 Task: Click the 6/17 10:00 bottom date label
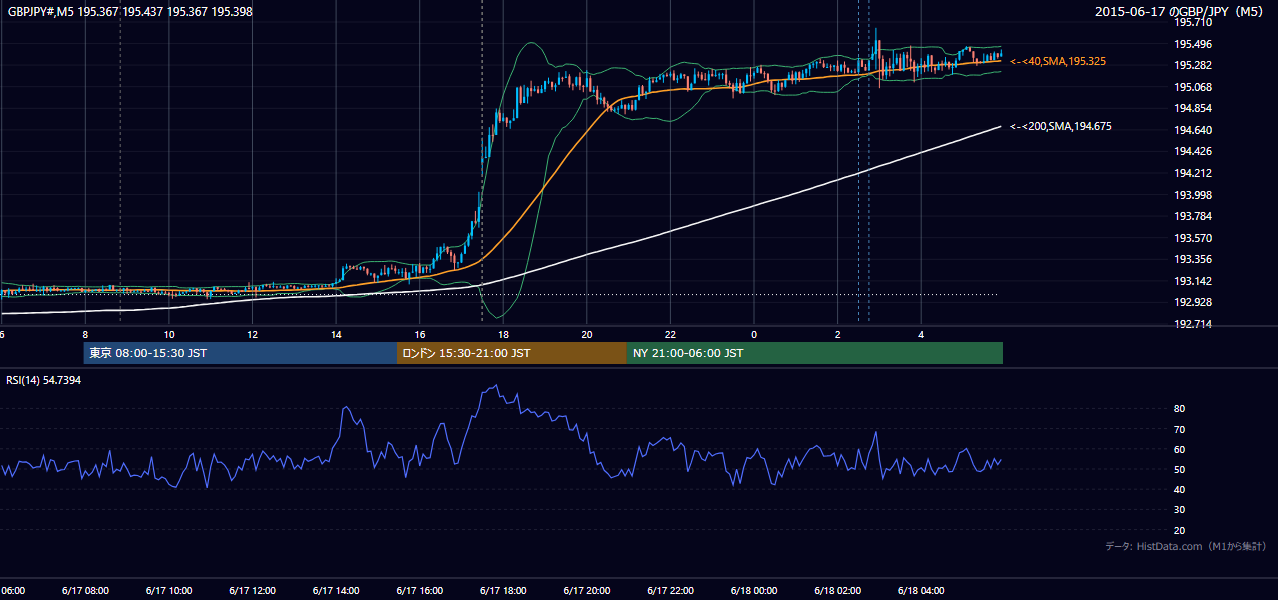[x=169, y=591]
